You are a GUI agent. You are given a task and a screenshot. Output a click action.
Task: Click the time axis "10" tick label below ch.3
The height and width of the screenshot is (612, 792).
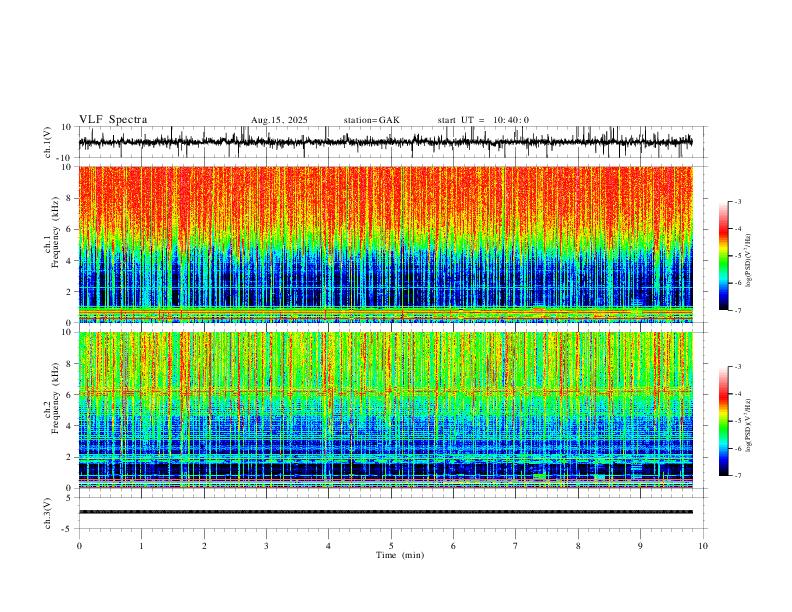pos(703,546)
